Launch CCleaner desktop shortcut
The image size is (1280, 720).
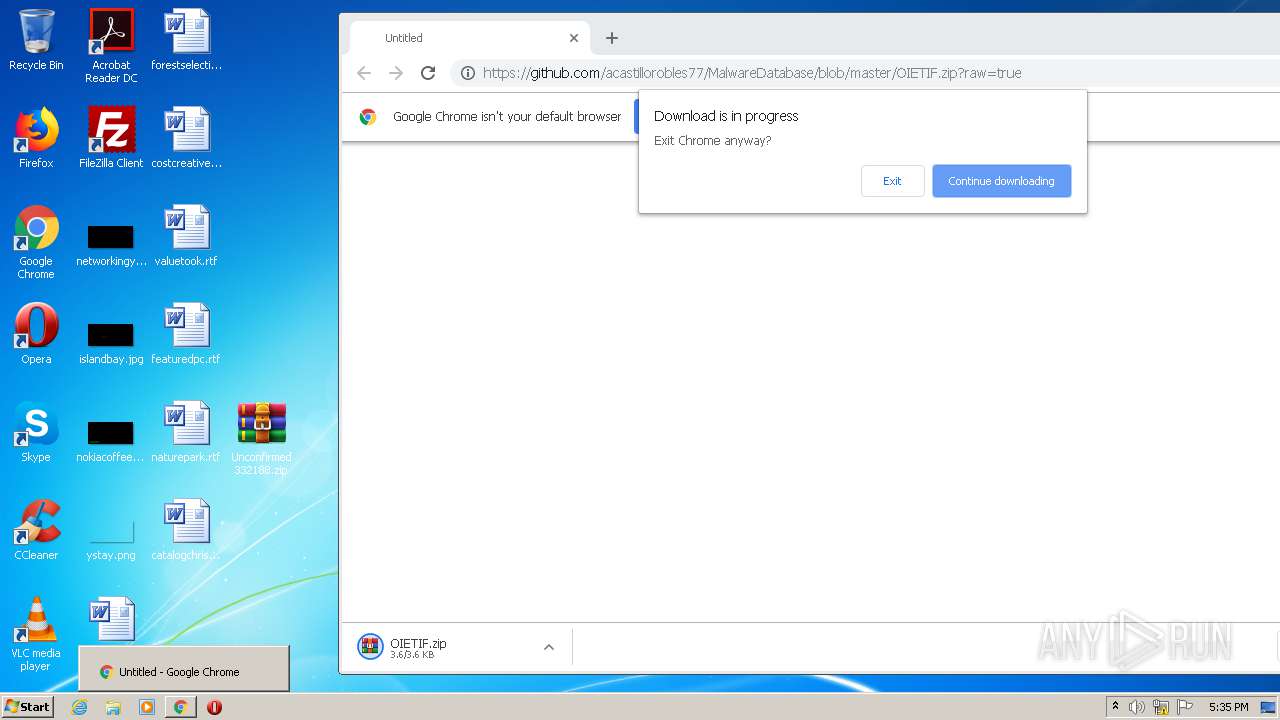(x=36, y=530)
